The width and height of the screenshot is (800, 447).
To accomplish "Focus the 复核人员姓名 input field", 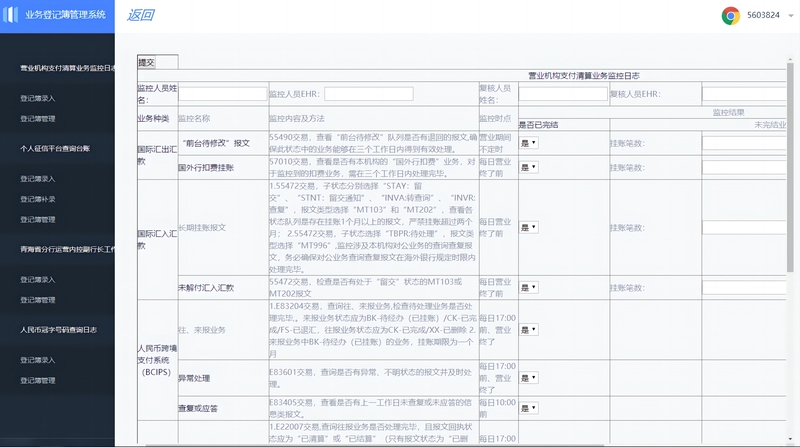I will point(563,94).
